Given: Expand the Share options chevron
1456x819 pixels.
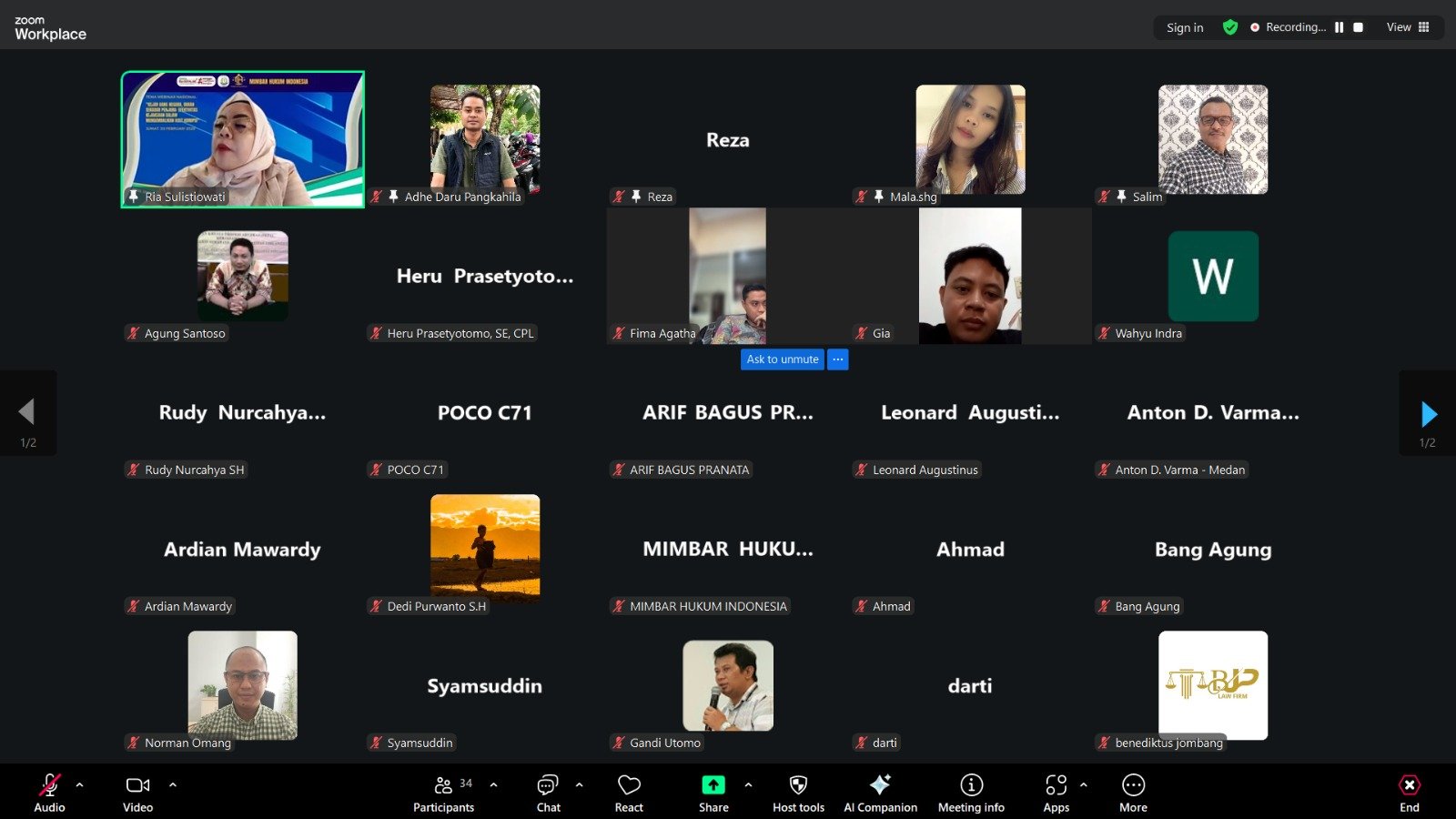Looking at the screenshot, I should [748, 784].
